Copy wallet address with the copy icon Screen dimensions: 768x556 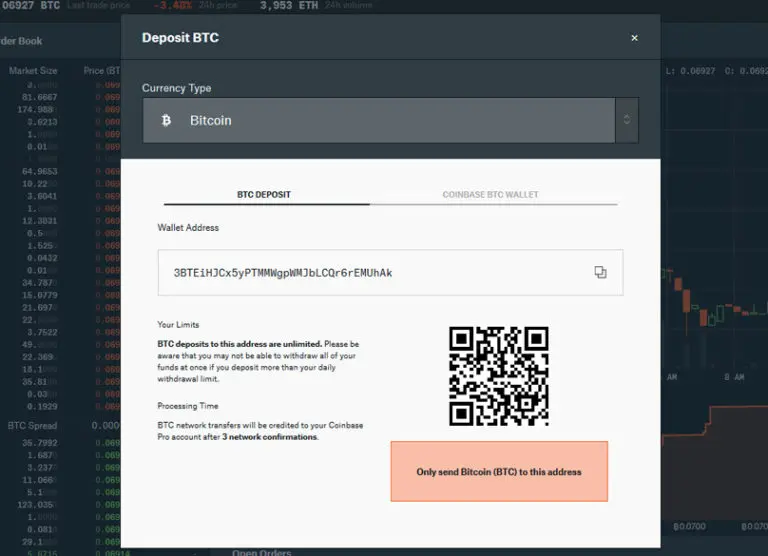pyautogui.click(x=600, y=272)
